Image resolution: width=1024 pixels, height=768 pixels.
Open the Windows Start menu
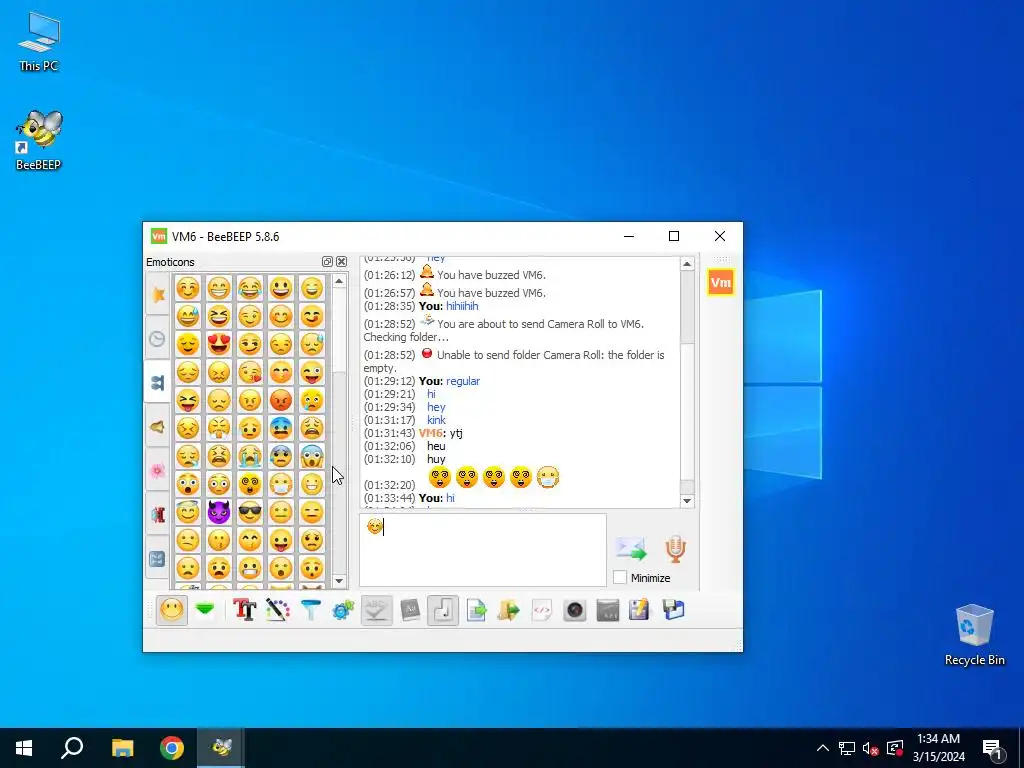click(x=24, y=748)
